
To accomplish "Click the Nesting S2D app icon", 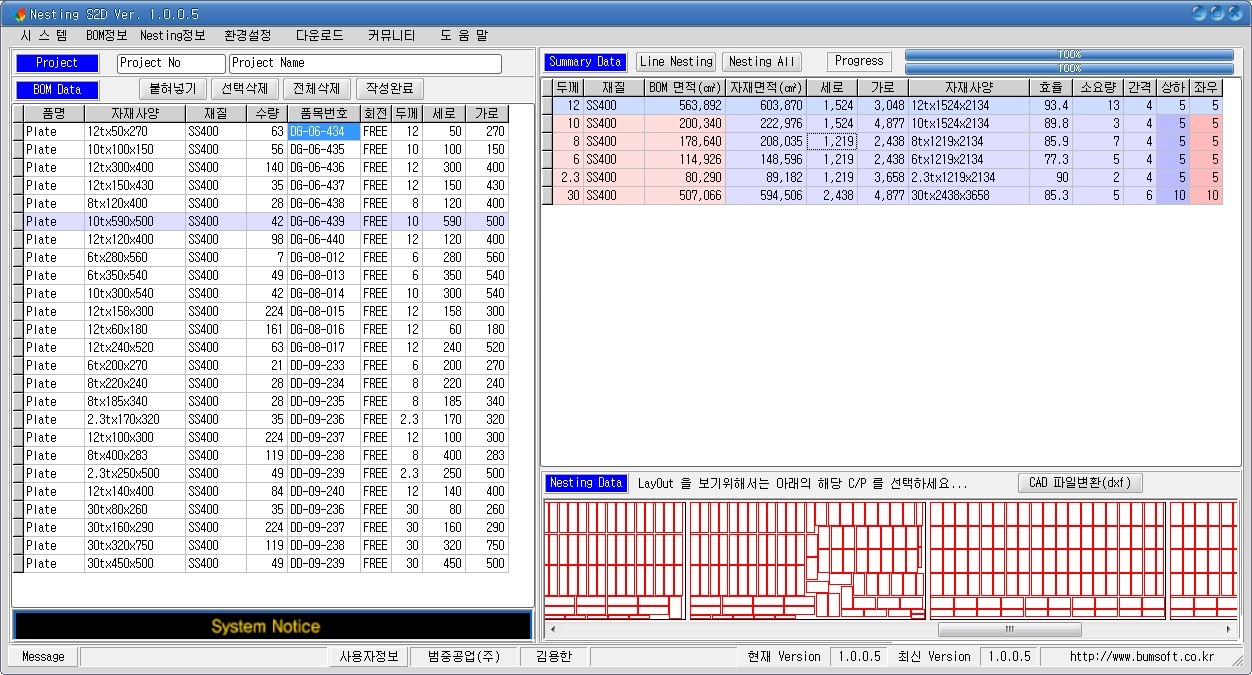I will coord(20,14).
